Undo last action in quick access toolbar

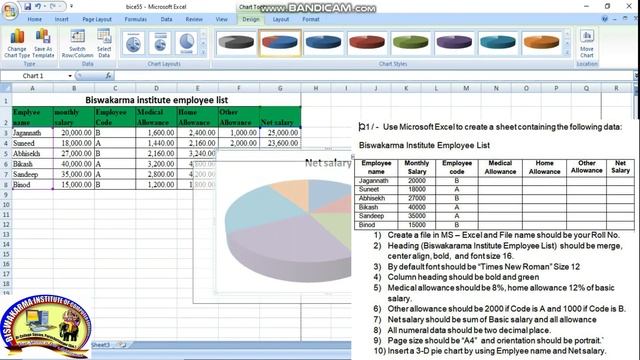(x=38, y=7)
